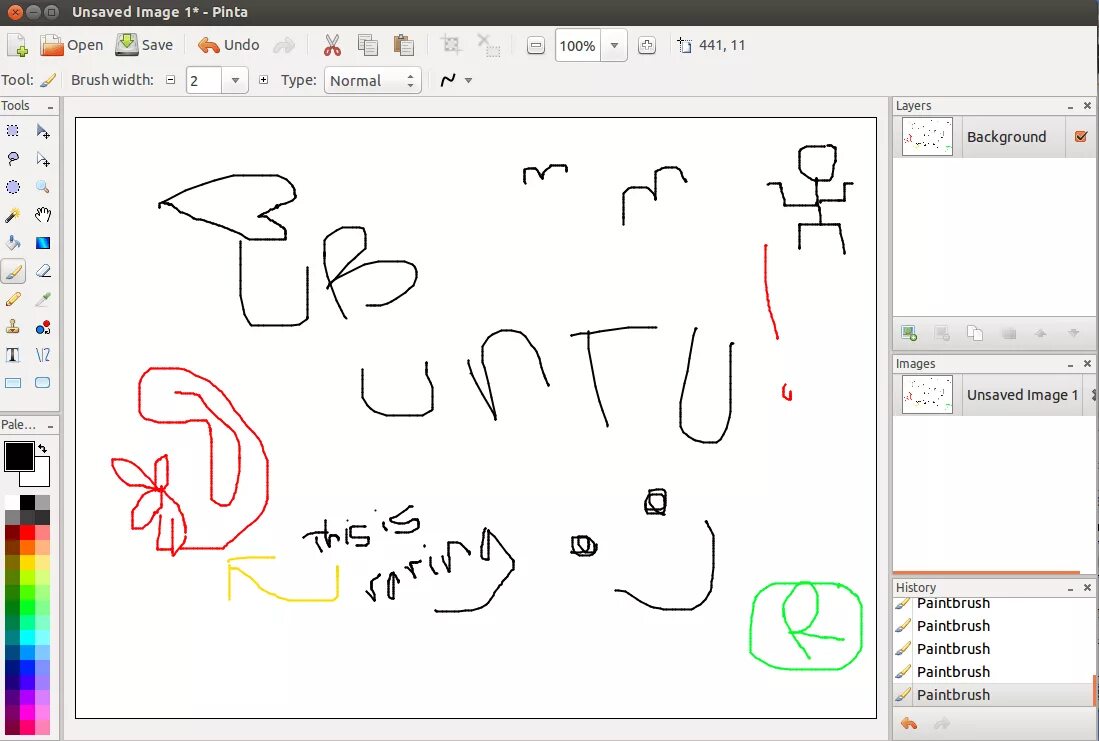Click the Save button
The width and height of the screenshot is (1099, 741).
coord(144,46)
